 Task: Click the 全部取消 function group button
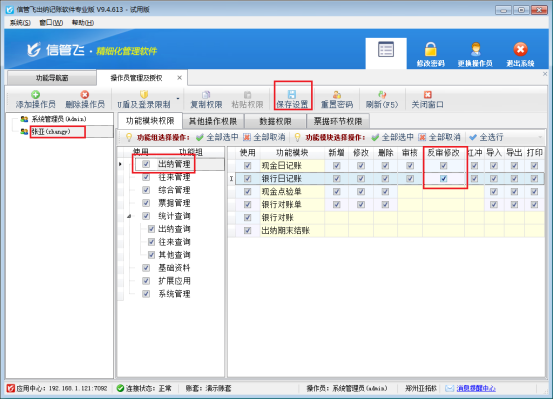point(264,137)
